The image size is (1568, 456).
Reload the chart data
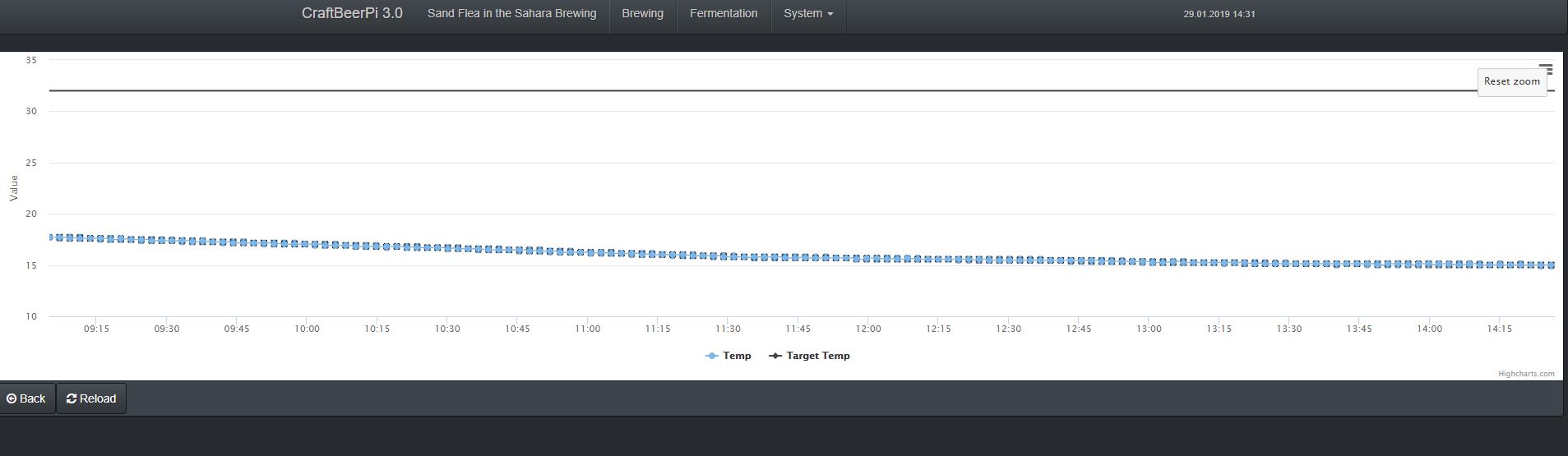(x=91, y=398)
